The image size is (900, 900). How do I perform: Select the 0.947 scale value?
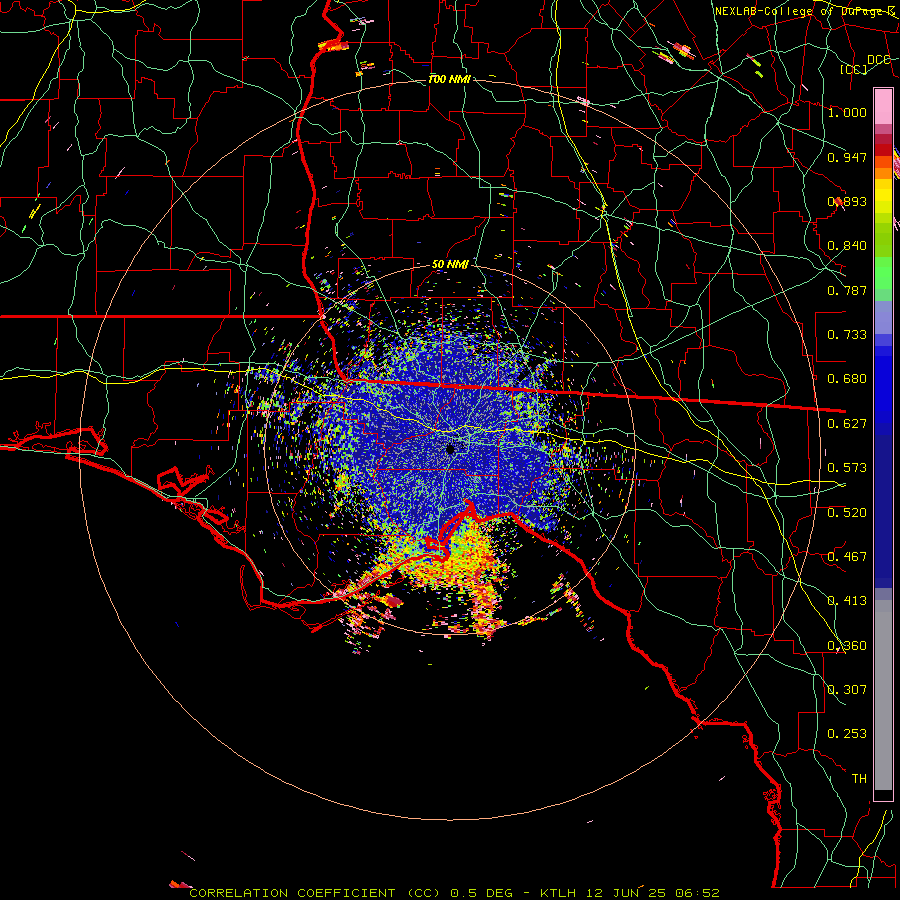[x=847, y=157]
